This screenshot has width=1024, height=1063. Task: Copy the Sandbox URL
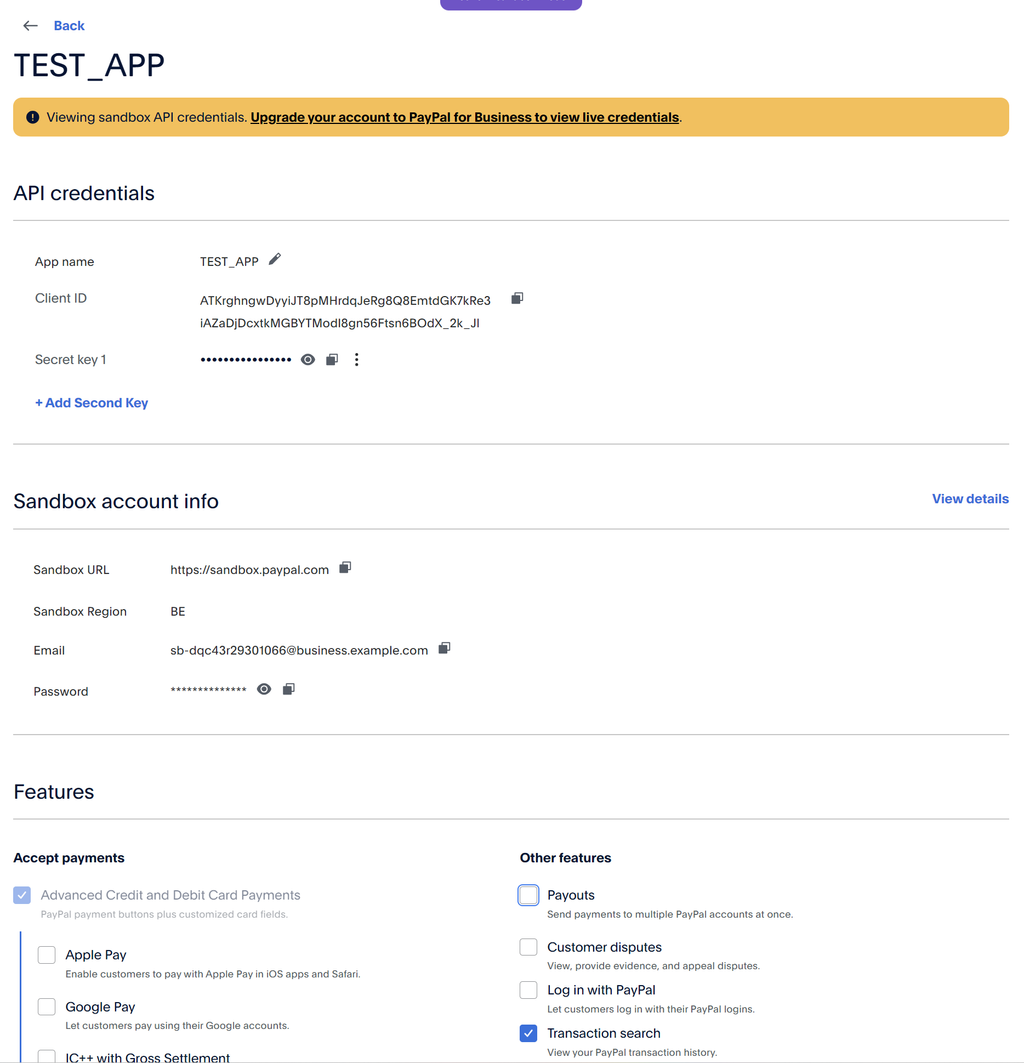(x=345, y=567)
